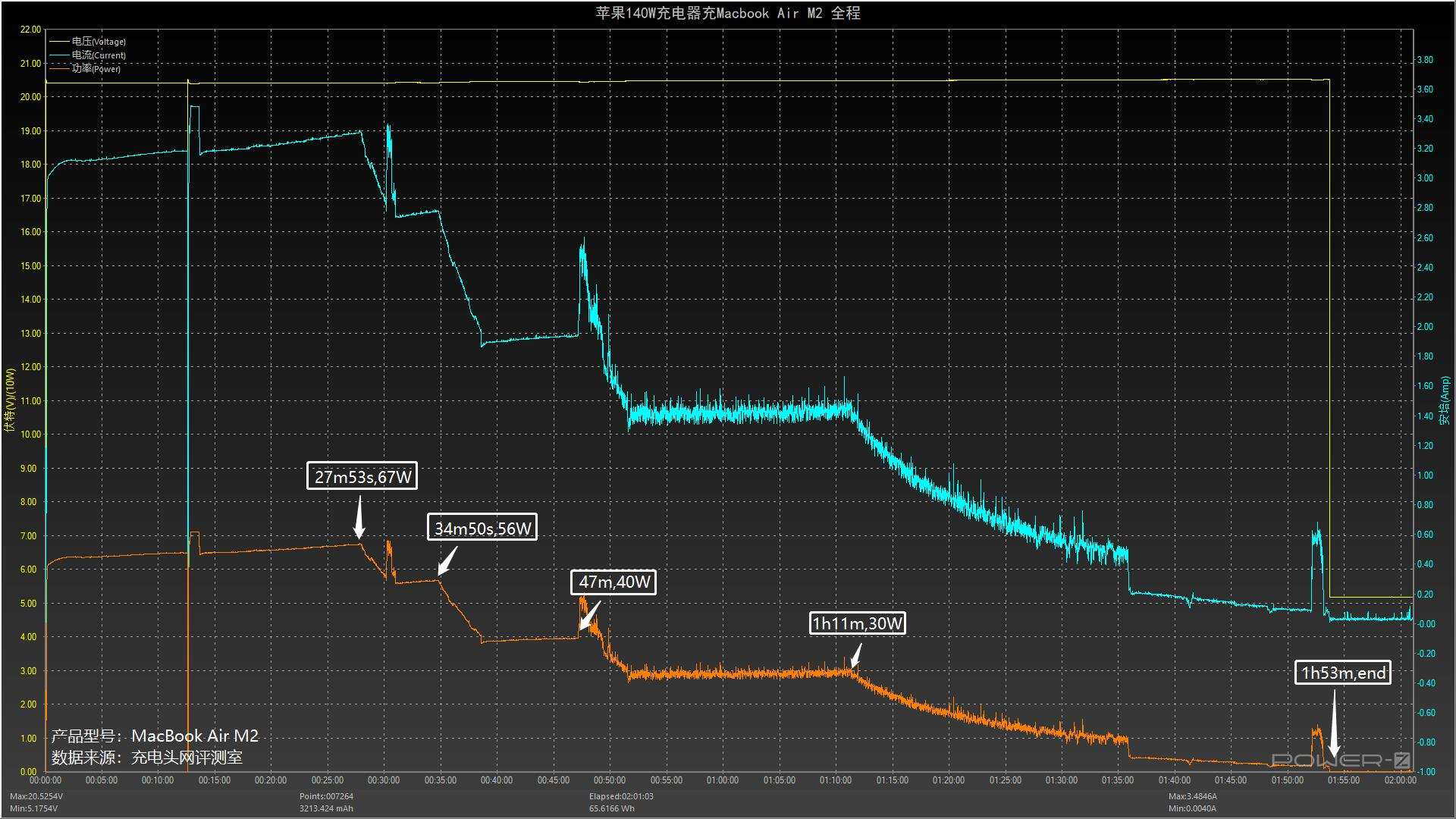Click the Max:20.5254V status readout

36,796
